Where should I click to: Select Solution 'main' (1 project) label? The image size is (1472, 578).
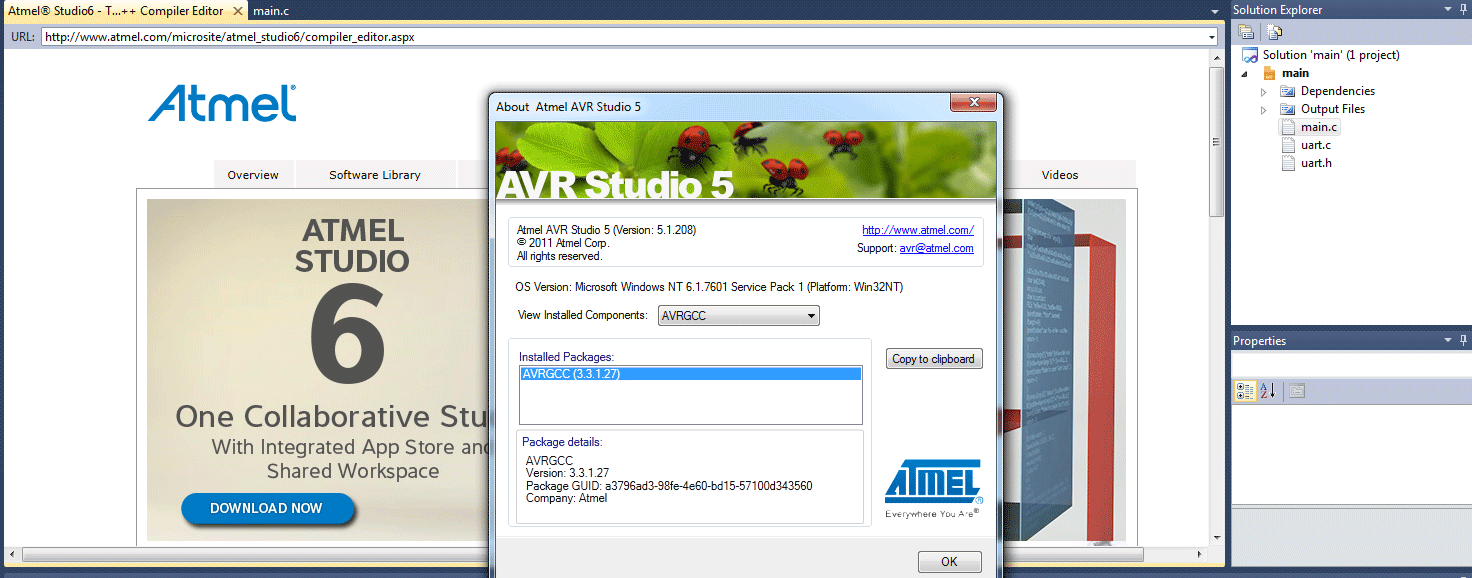coord(1331,55)
